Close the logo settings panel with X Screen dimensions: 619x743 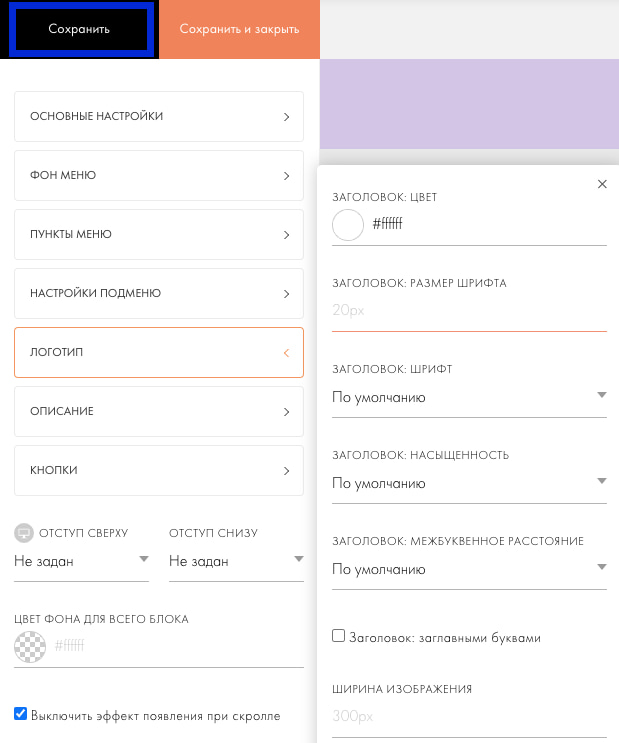pyautogui.click(x=602, y=184)
